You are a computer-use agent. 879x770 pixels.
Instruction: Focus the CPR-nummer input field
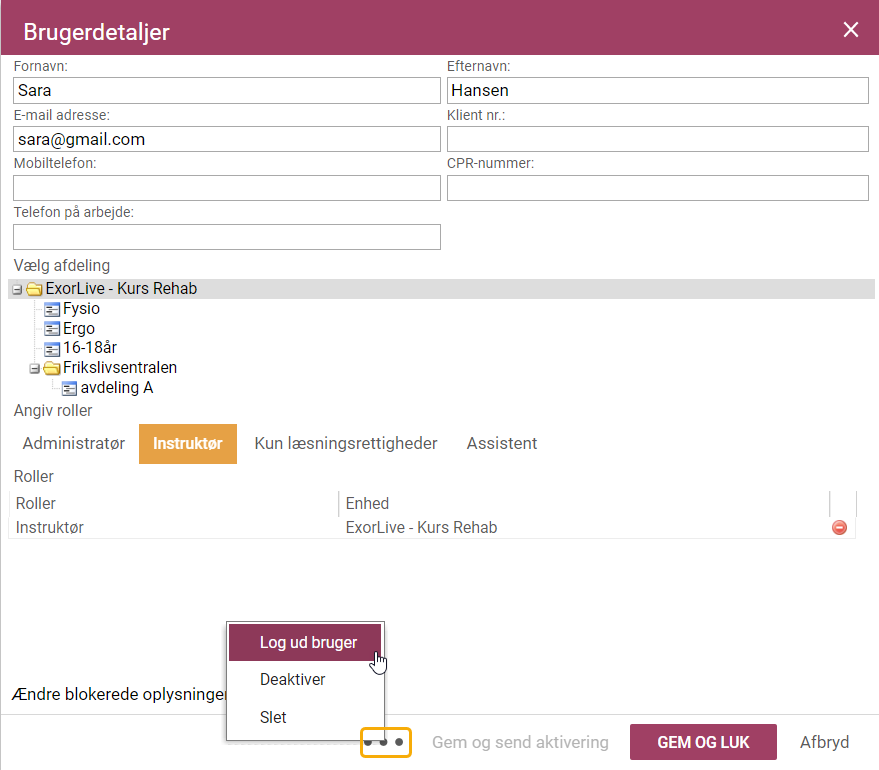pos(658,188)
